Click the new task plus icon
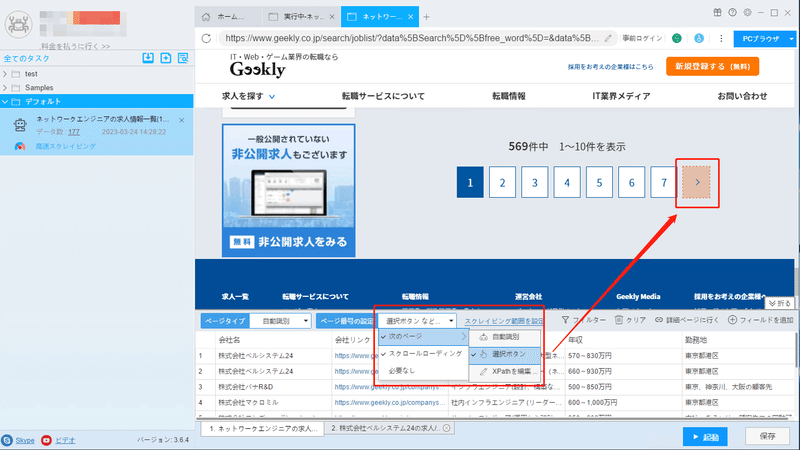The width and height of the screenshot is (800, 450). point(166,58)
